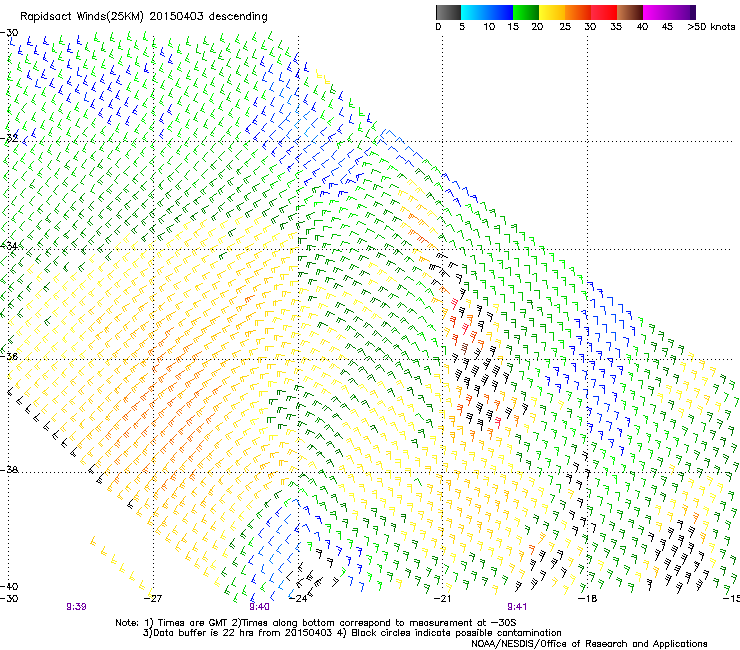Click the latitude label '-32'
Screen dimensions: 740x650
pos(9,139)
